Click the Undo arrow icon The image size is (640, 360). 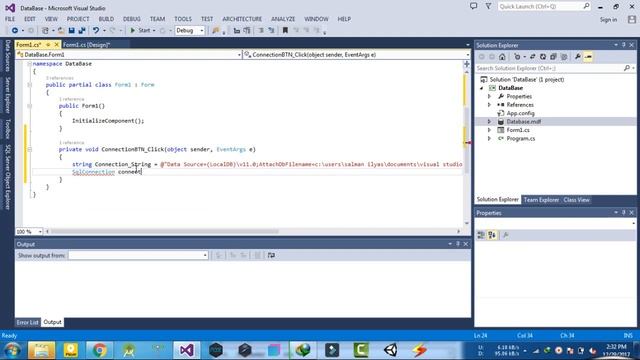[x=96, y=31]
